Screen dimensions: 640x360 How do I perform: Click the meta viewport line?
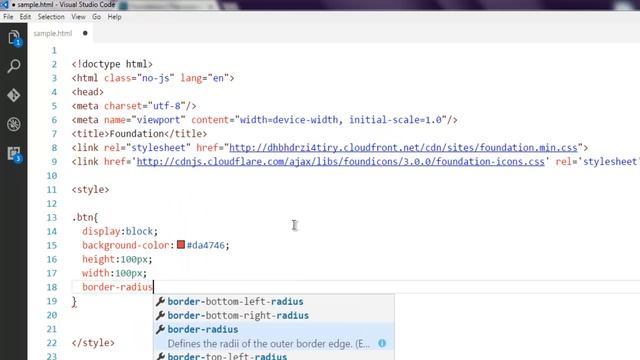264,120
